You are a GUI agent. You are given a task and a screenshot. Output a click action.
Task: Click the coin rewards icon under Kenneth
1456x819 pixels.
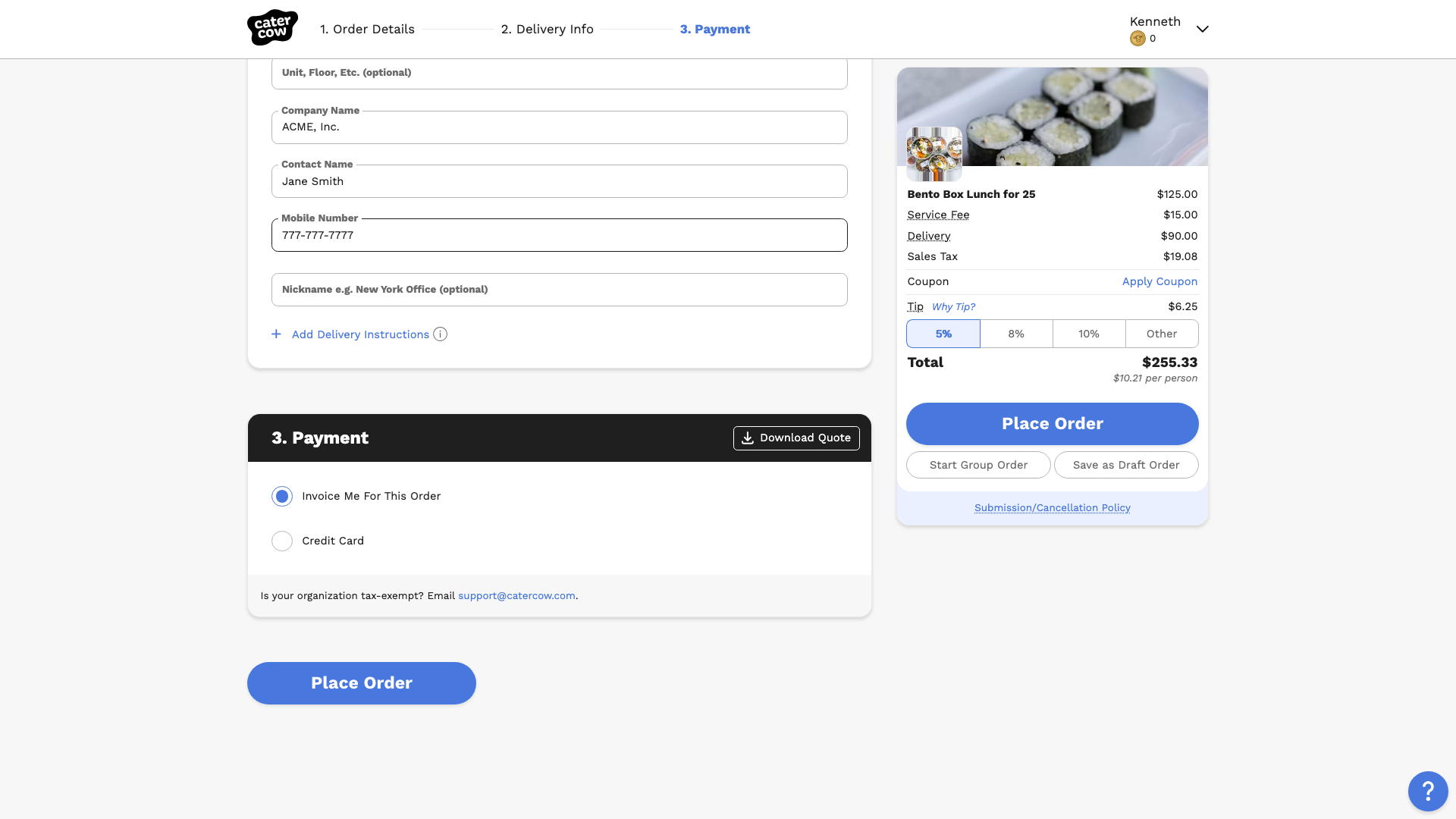tap(1137, 39)
